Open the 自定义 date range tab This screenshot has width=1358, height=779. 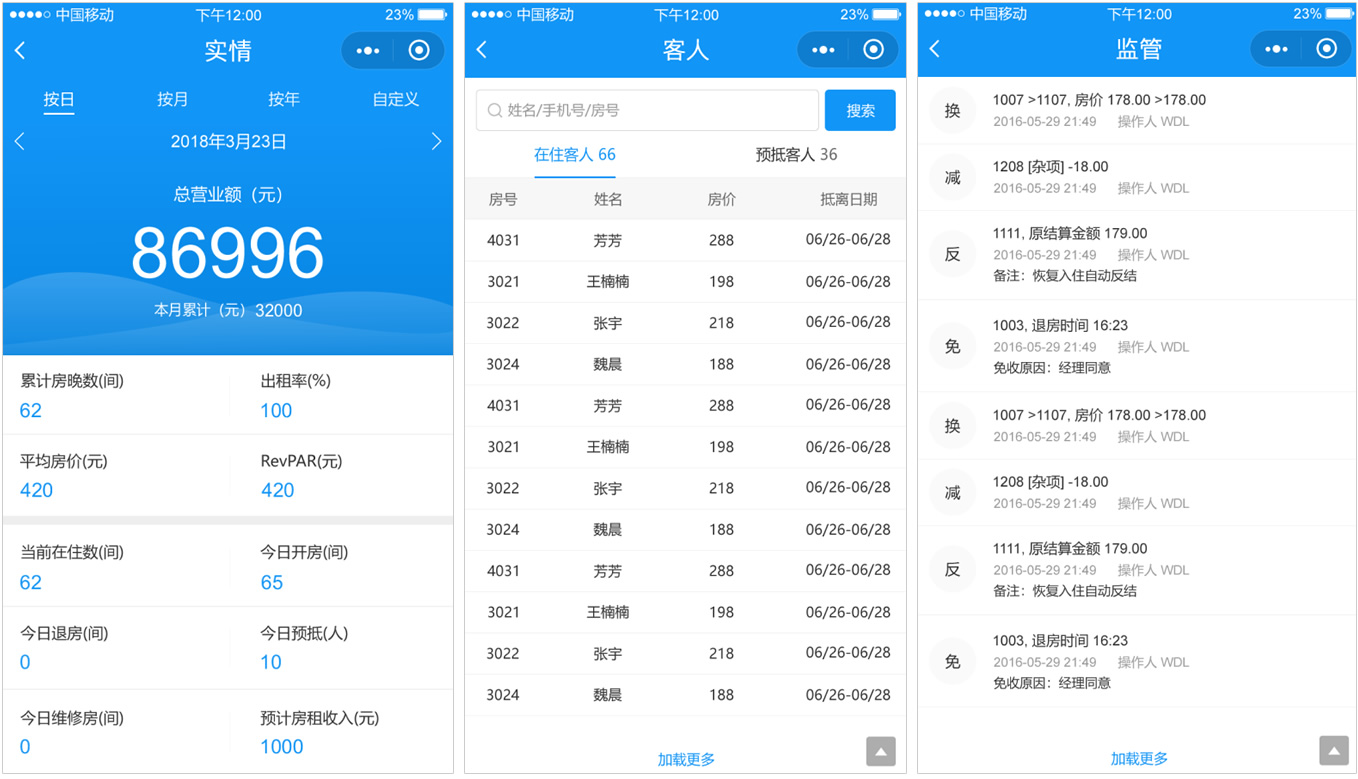pyautogui.click(x=395, y=99)
